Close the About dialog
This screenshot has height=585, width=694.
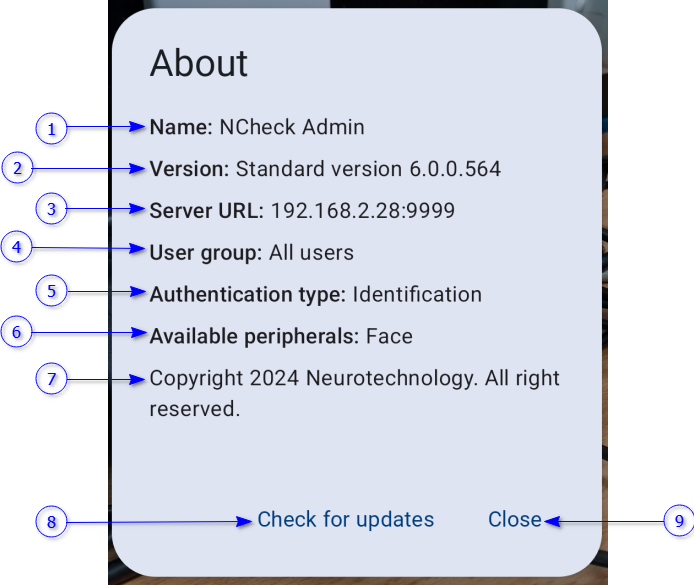click(514, 519)
